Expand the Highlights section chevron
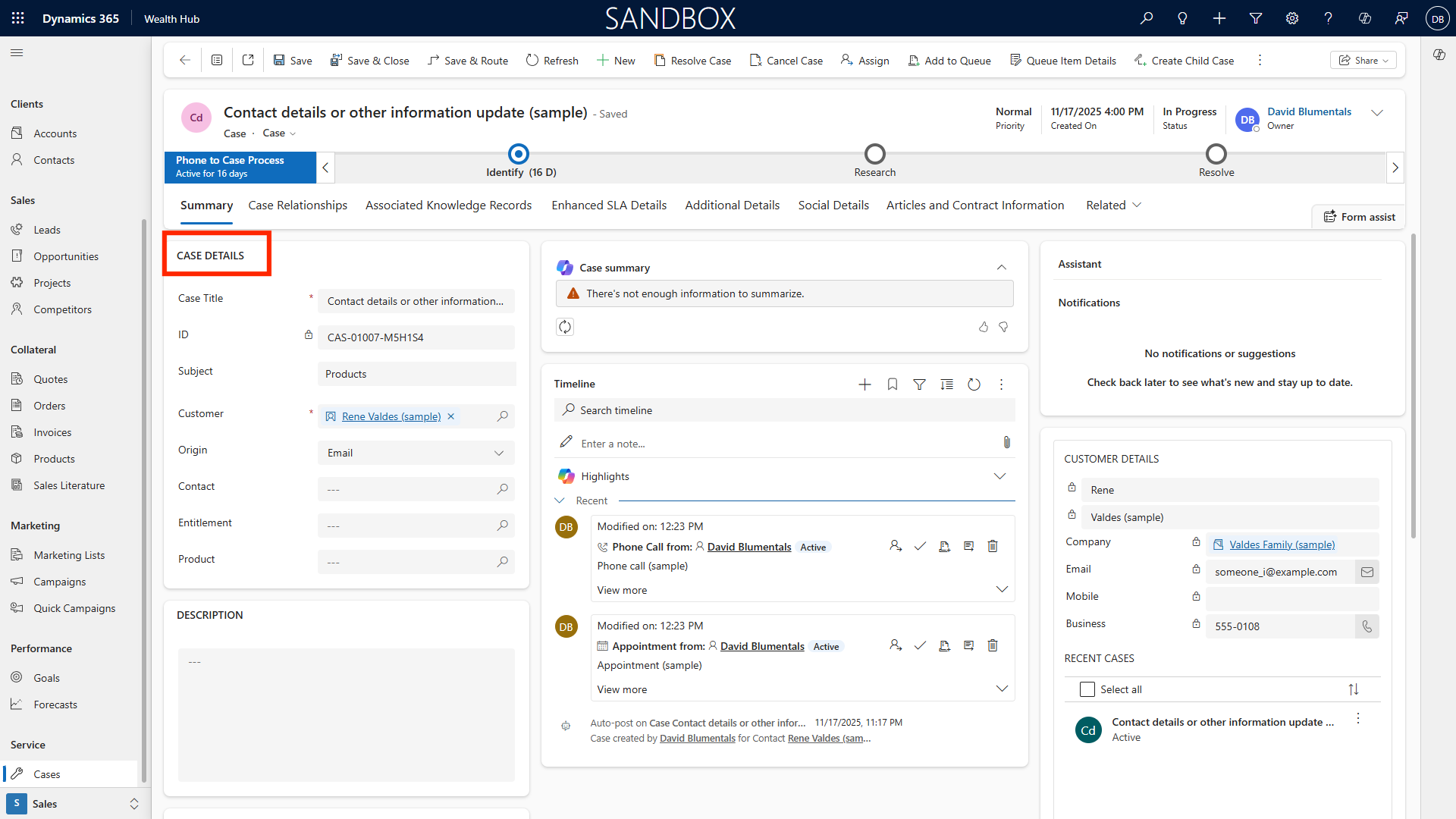Viewport: 1456px width, 819px height. click(999, 476)
